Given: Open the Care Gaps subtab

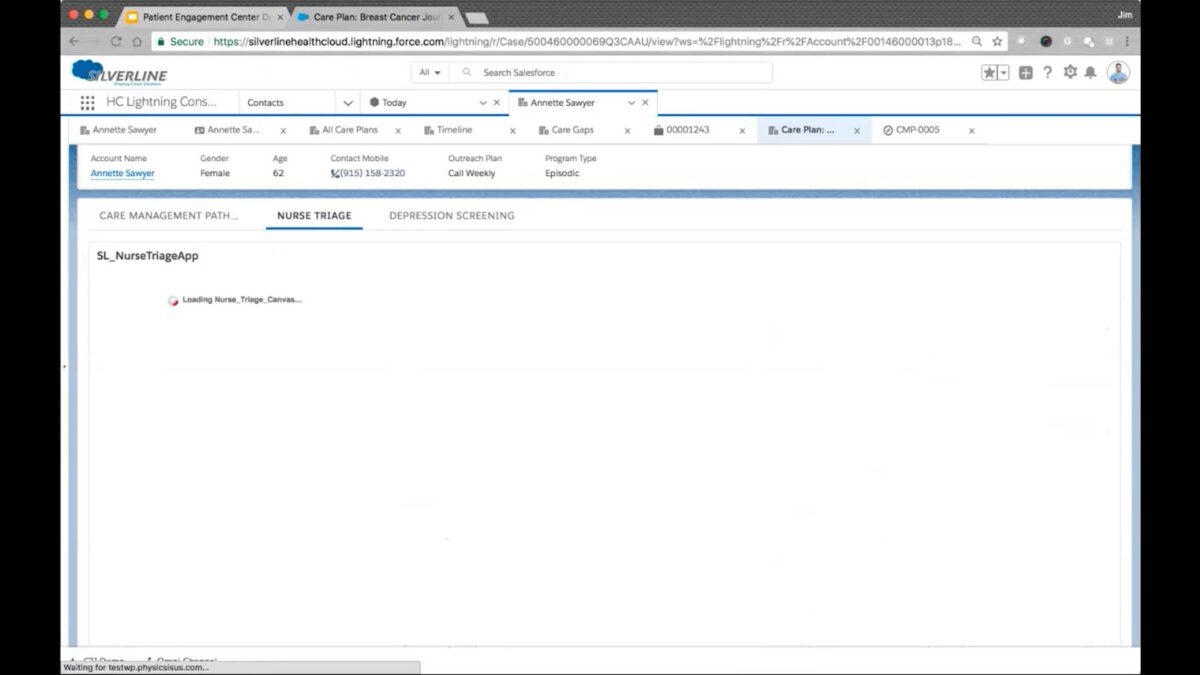Looking at the screenshot, I should (x=572, y=130).
